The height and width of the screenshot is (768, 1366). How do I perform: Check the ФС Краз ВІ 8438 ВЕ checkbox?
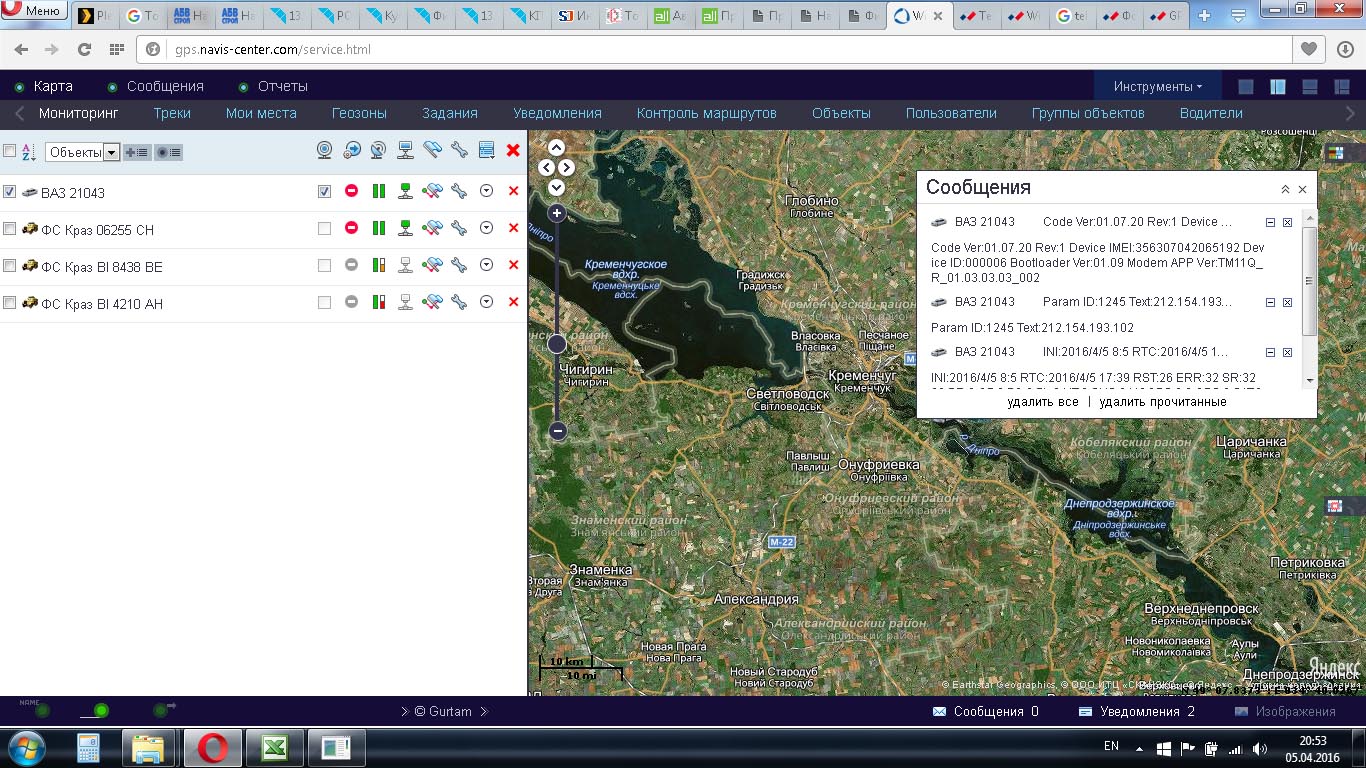coord(10,266)
